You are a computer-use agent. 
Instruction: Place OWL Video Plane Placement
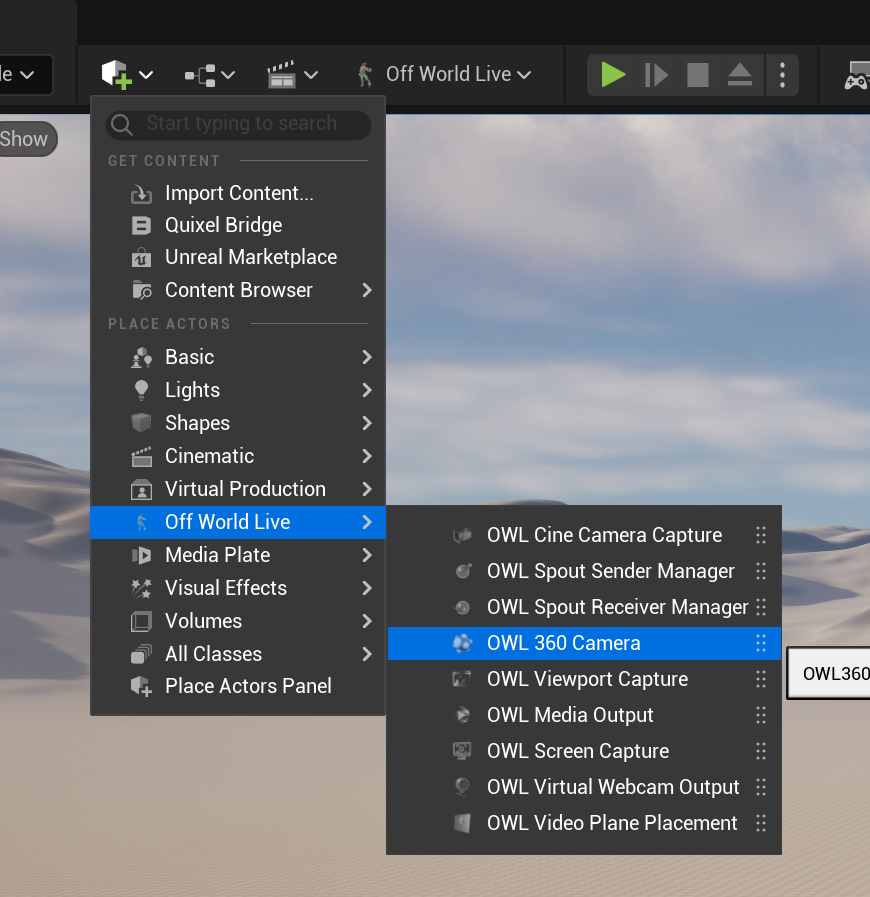click(584, 824)
